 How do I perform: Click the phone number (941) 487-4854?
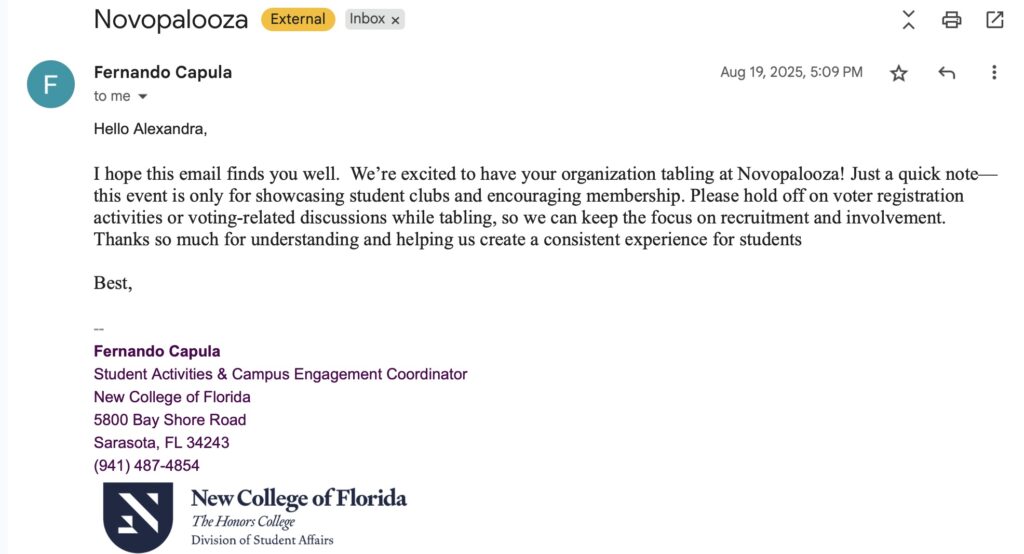click(146, 465)
